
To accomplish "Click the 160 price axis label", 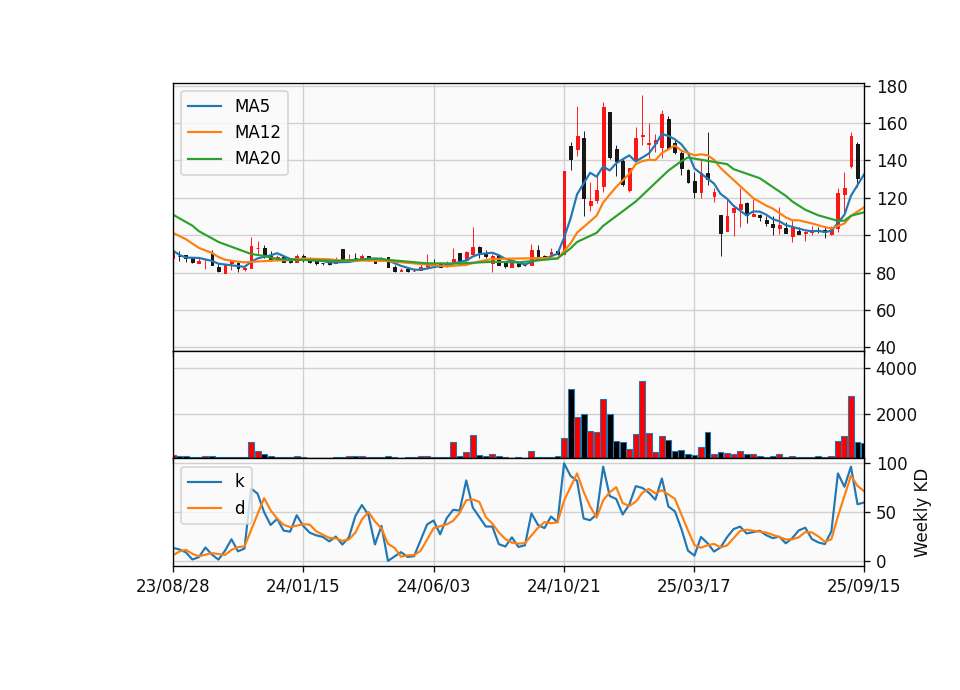I will pyautogui.click(x=892, y=124).
